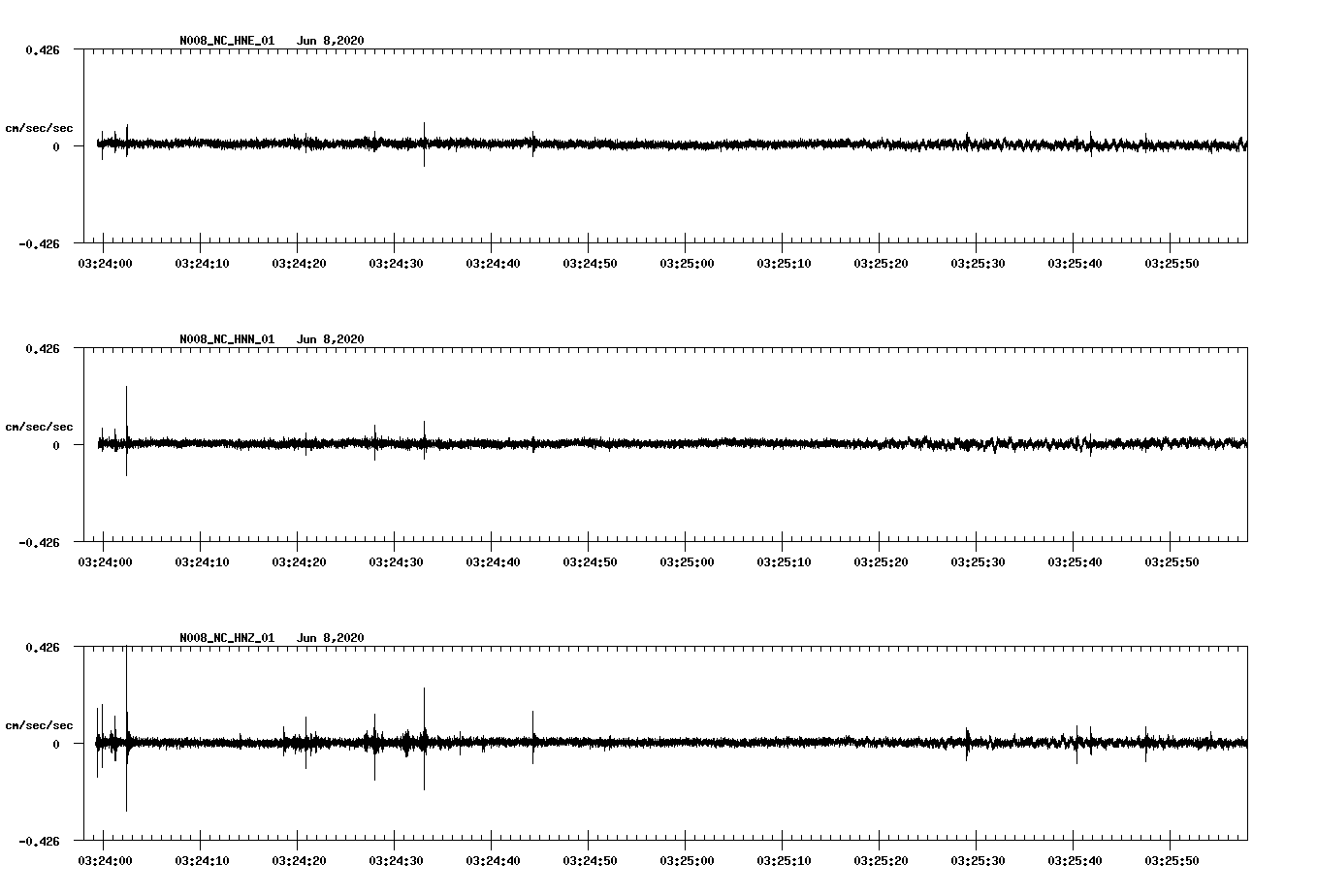The height and width of the screenshot is (896, 1317).
Task: Click 03:24:20 time label under HNN plot
Action: click(x=298, y=562)
